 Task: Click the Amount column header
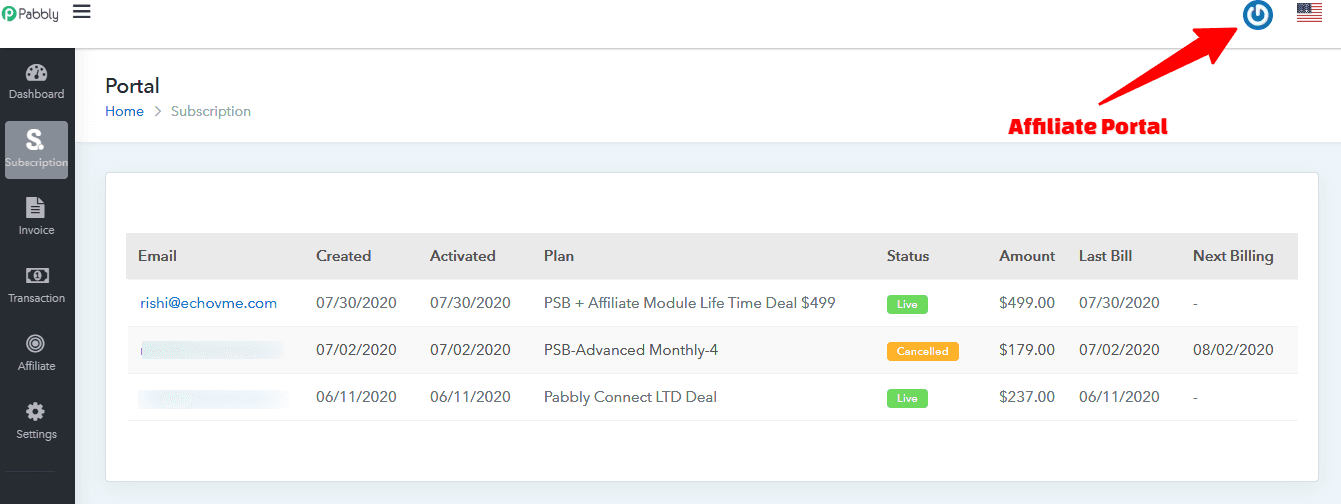pos(1027,256)
